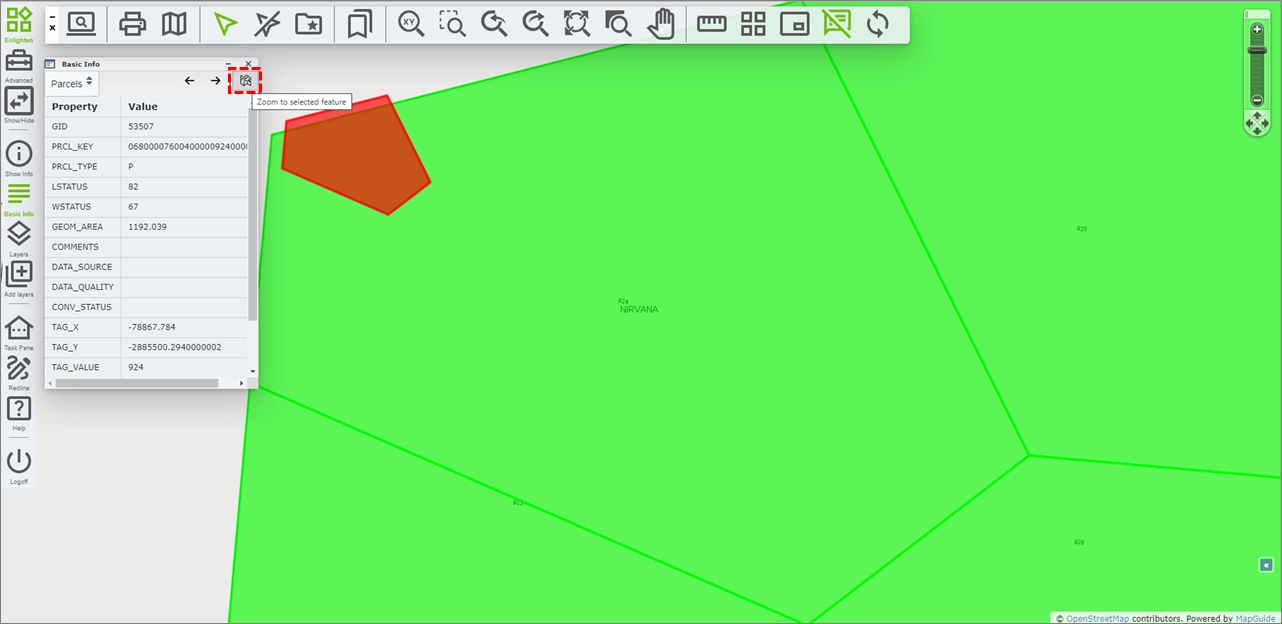Toggle the Show Info mode

(19, 154)
